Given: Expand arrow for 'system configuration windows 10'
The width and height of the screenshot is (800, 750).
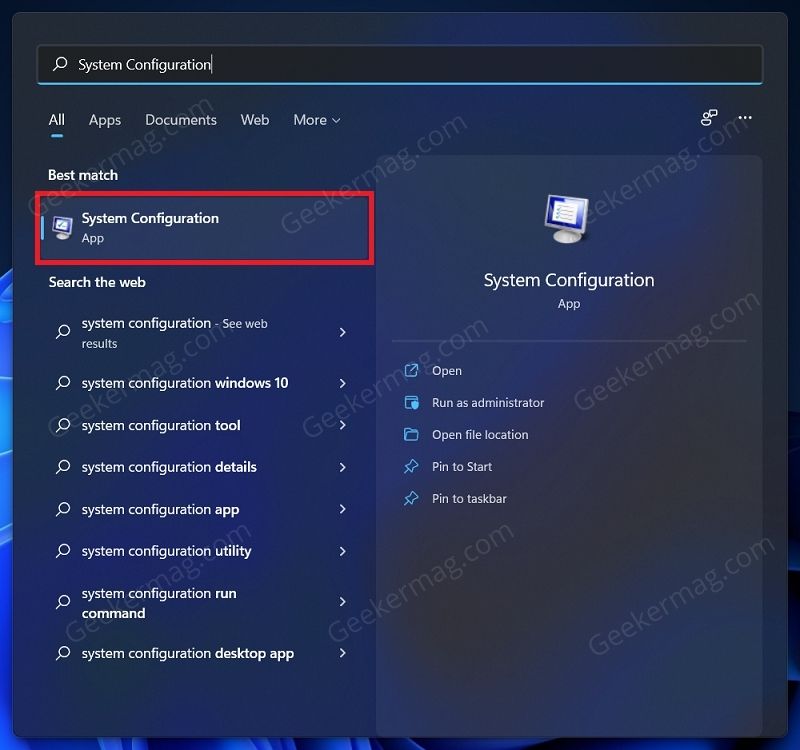Looking at the screenshot, I should pos(342,383).
